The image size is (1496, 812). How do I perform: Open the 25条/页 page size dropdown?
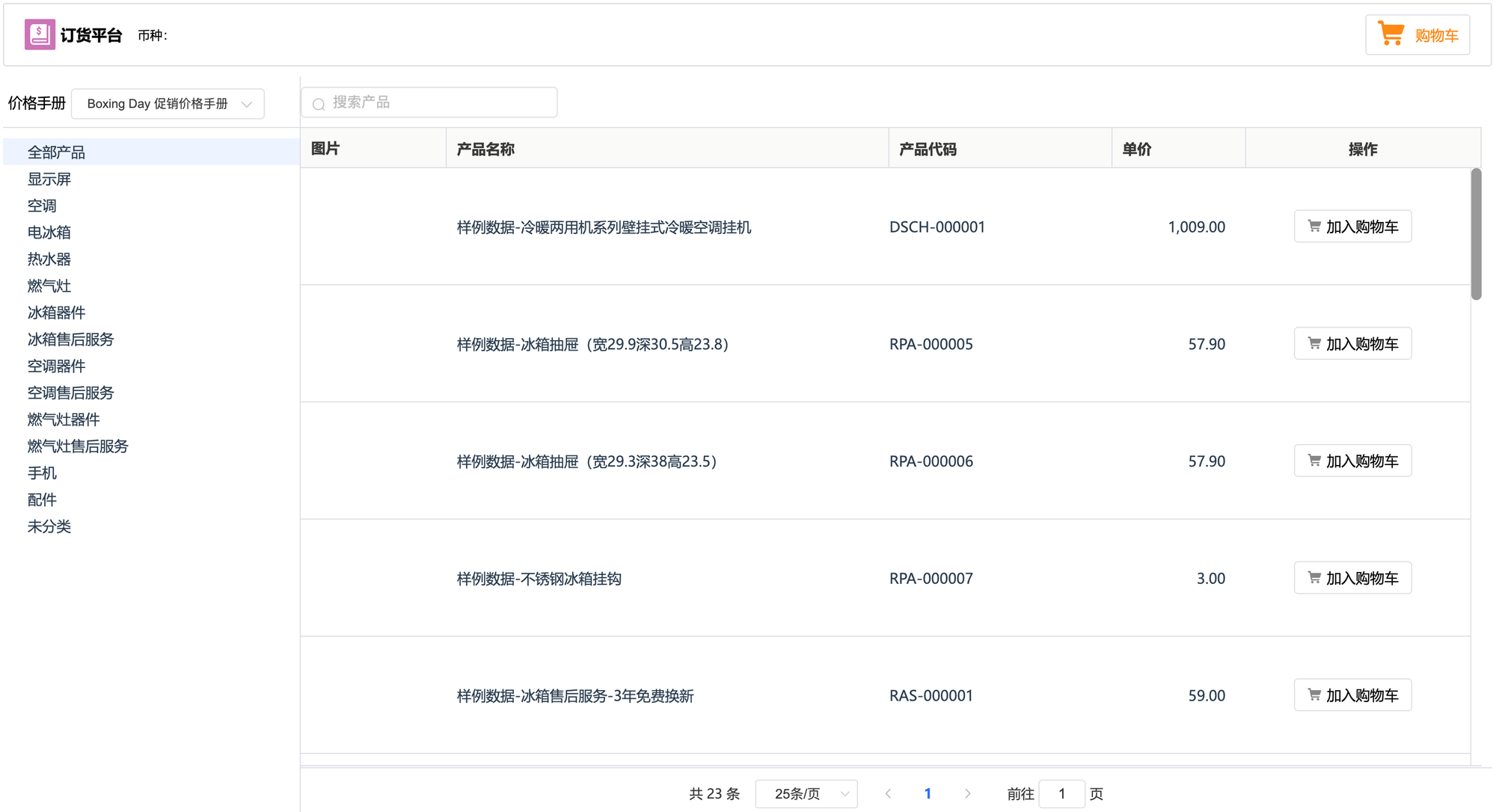click(x=806, y=793)
